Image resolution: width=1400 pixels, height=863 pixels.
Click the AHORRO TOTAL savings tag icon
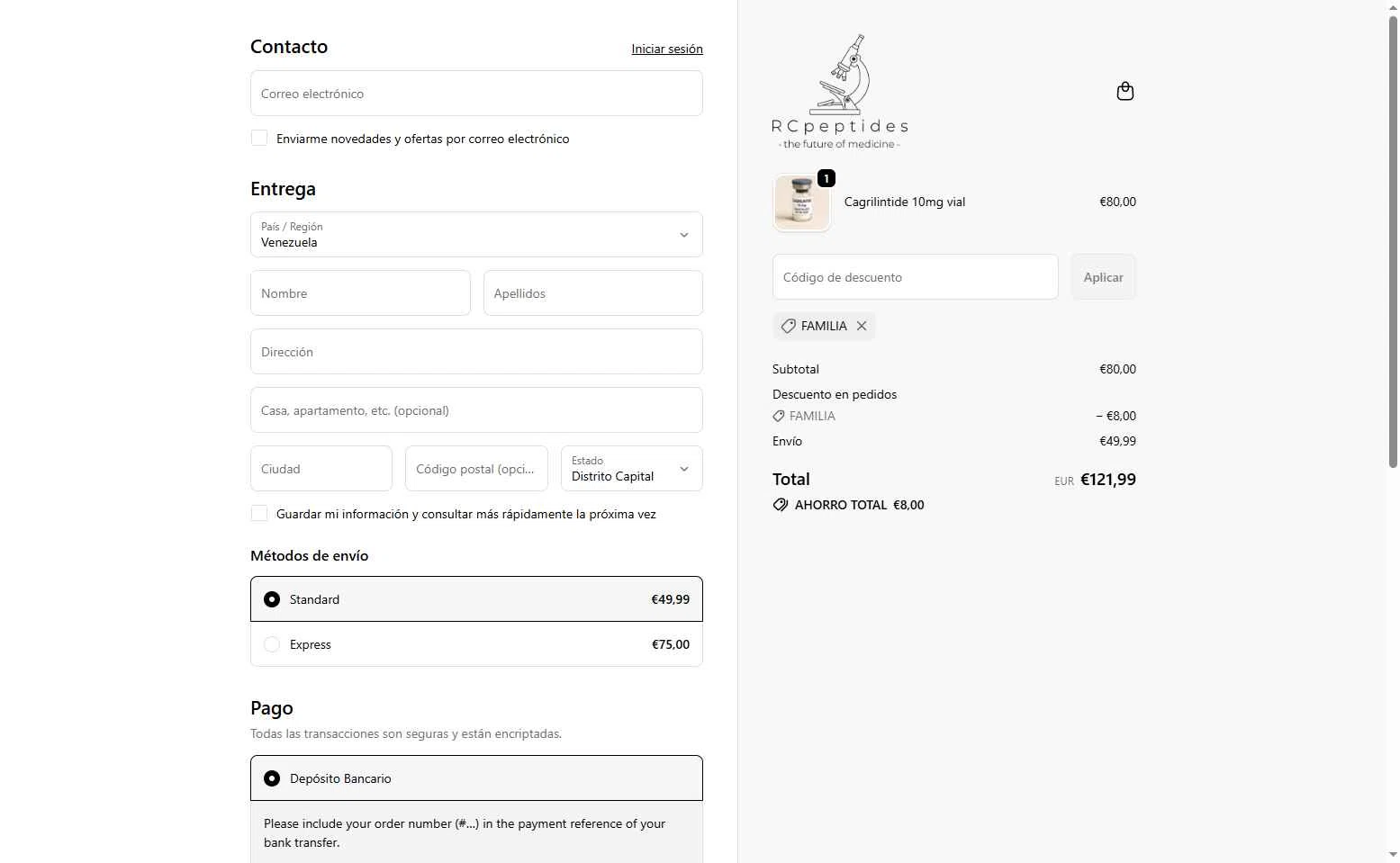pos(781,505)
